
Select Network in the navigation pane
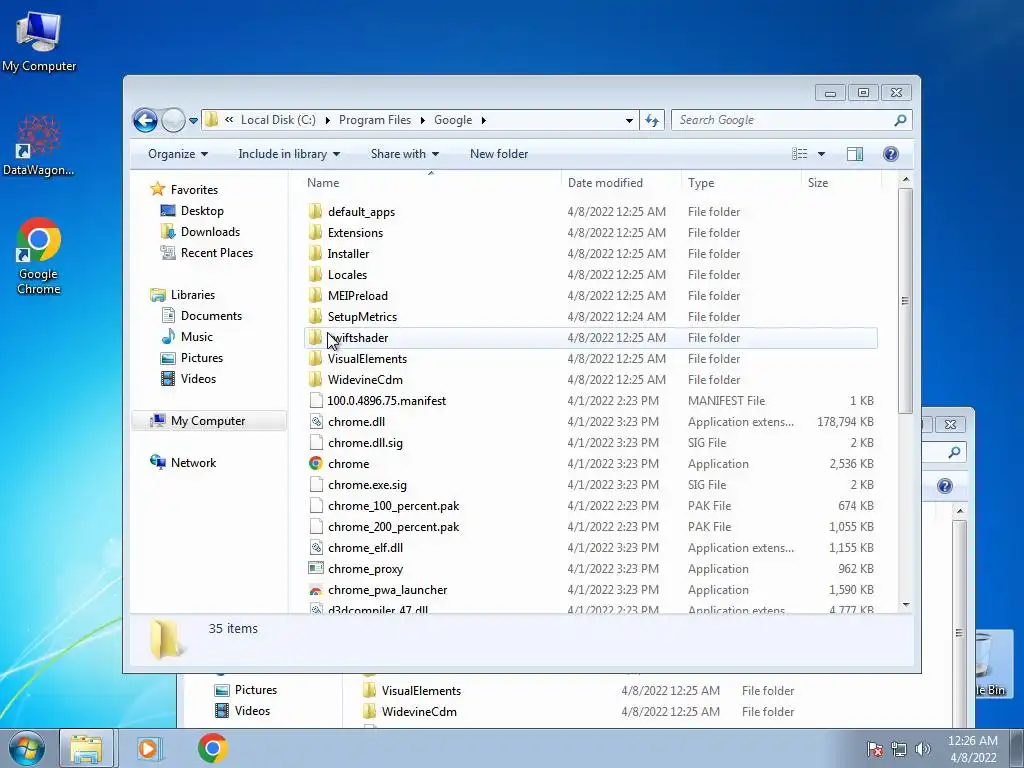193,463
